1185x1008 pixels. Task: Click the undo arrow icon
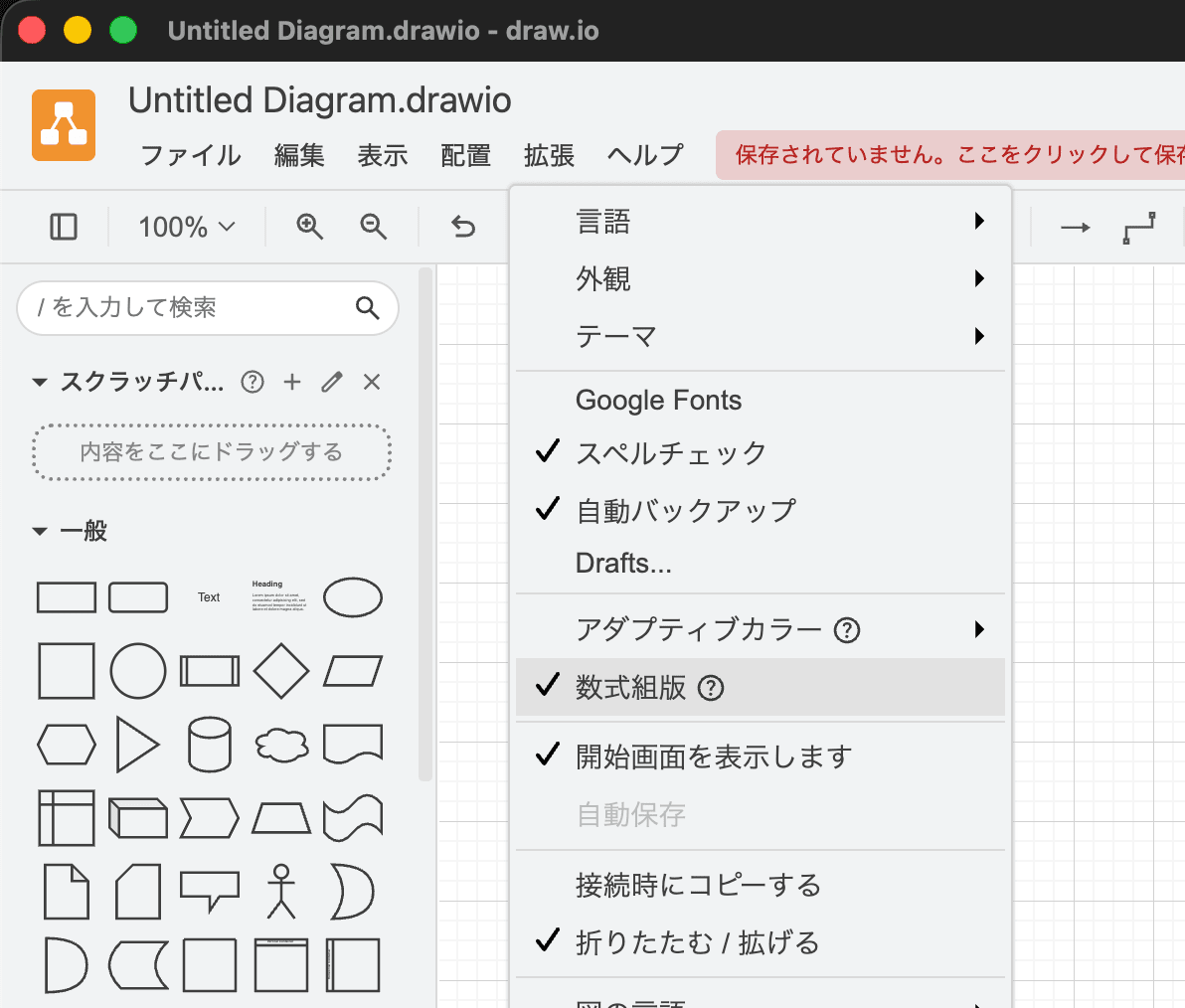click(x=463, y=227)
